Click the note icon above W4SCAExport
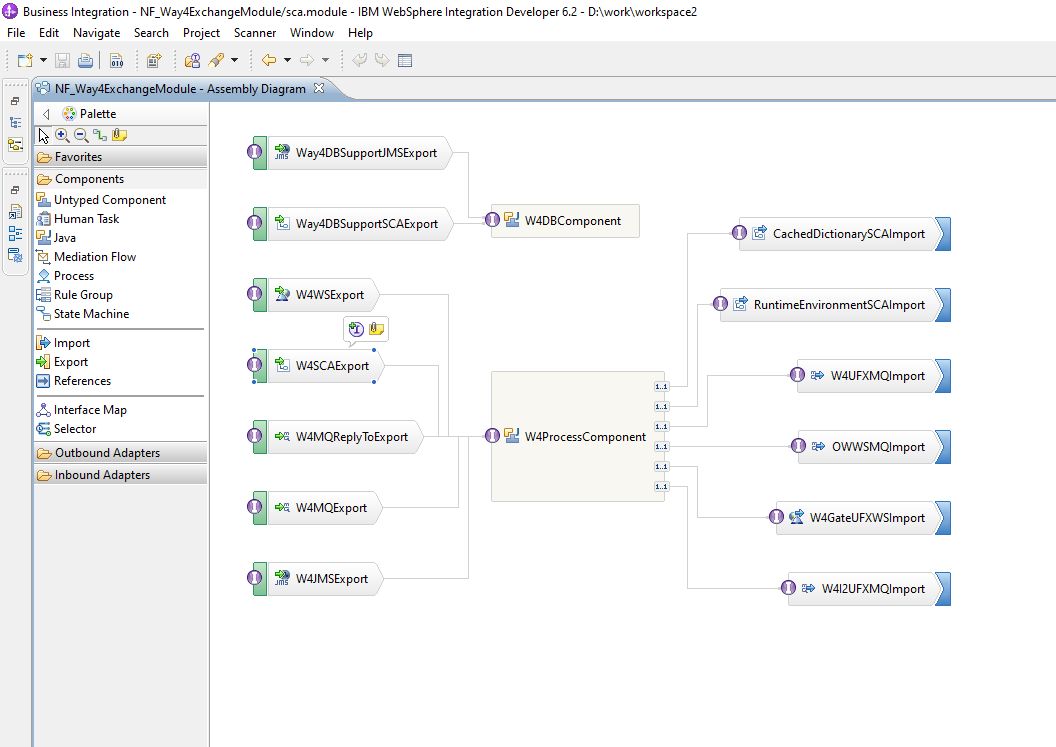Screen dimensions: 1056x747 click(x=376, y=329)
